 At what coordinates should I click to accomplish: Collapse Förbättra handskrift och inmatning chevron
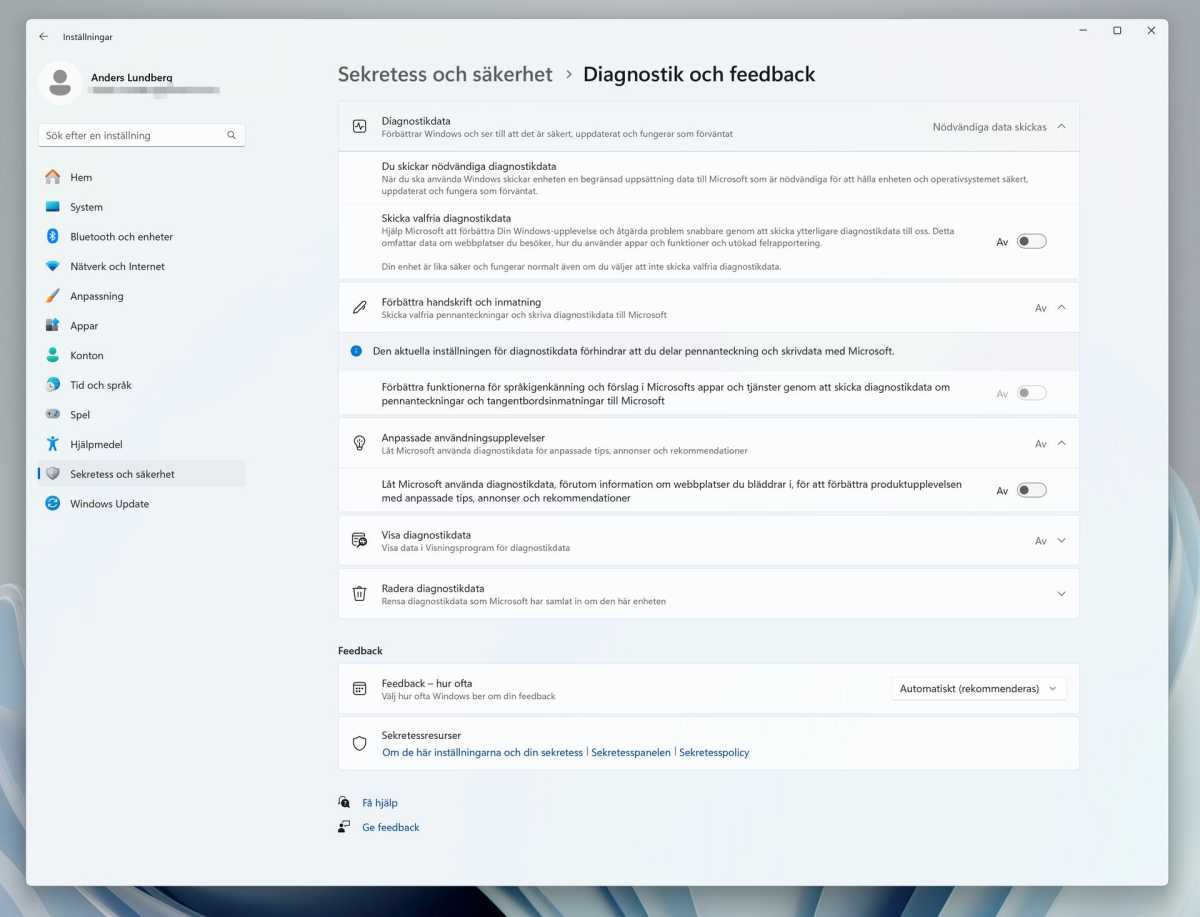pyautogui.click(x=1061, y=307)
